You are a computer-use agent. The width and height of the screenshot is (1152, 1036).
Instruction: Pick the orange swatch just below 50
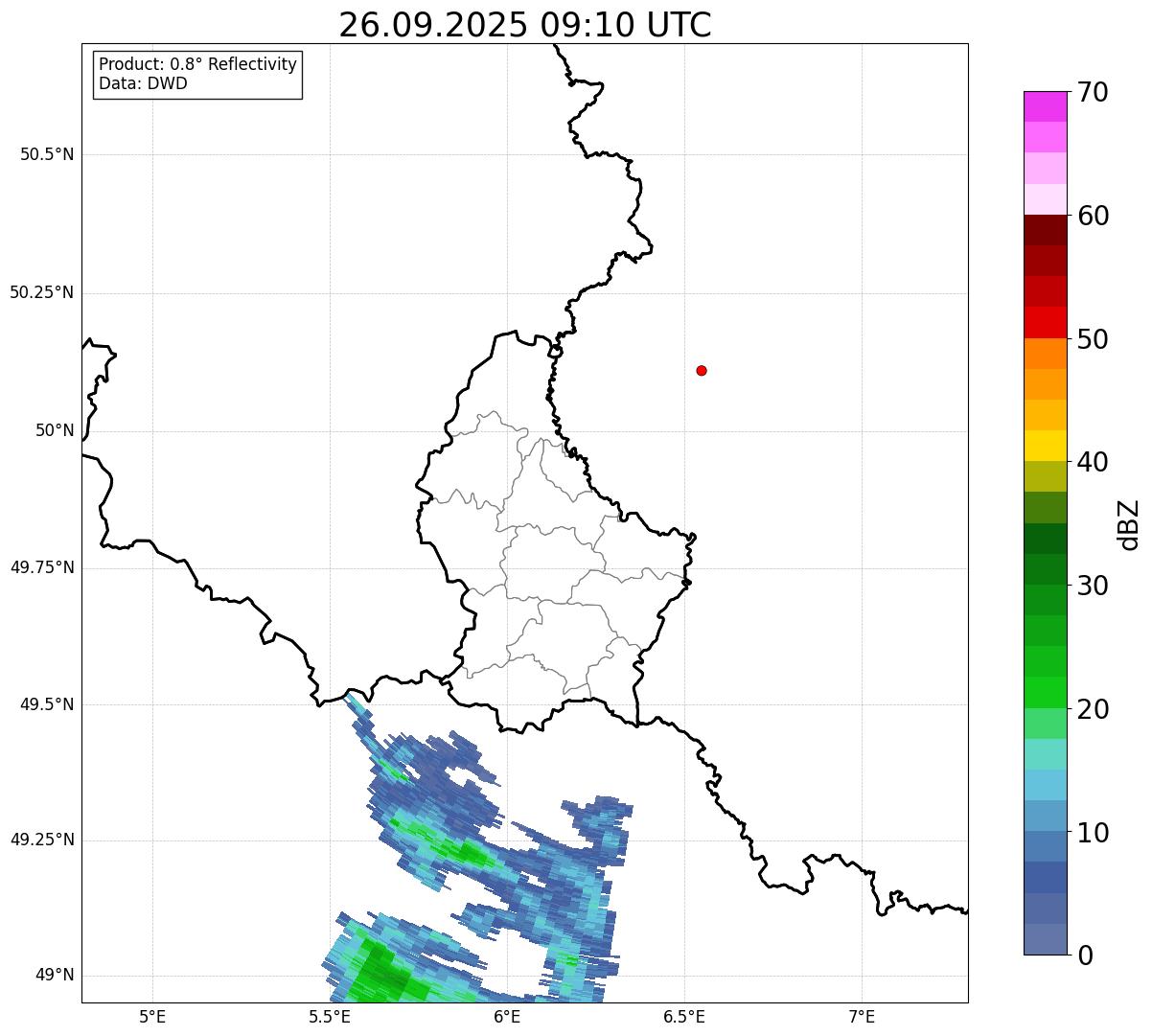1045,354
